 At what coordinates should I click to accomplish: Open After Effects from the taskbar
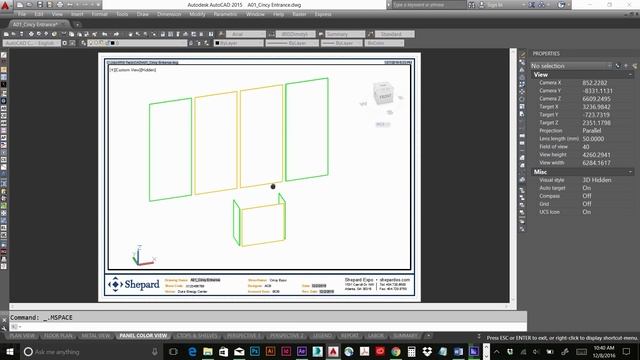tap(302, 351)
